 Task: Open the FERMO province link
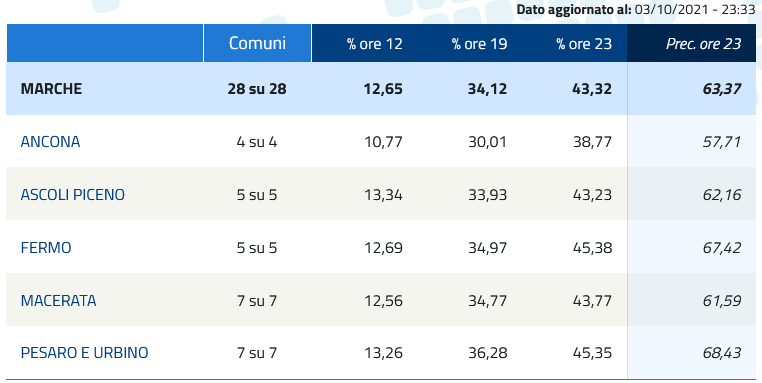[46, 247]
